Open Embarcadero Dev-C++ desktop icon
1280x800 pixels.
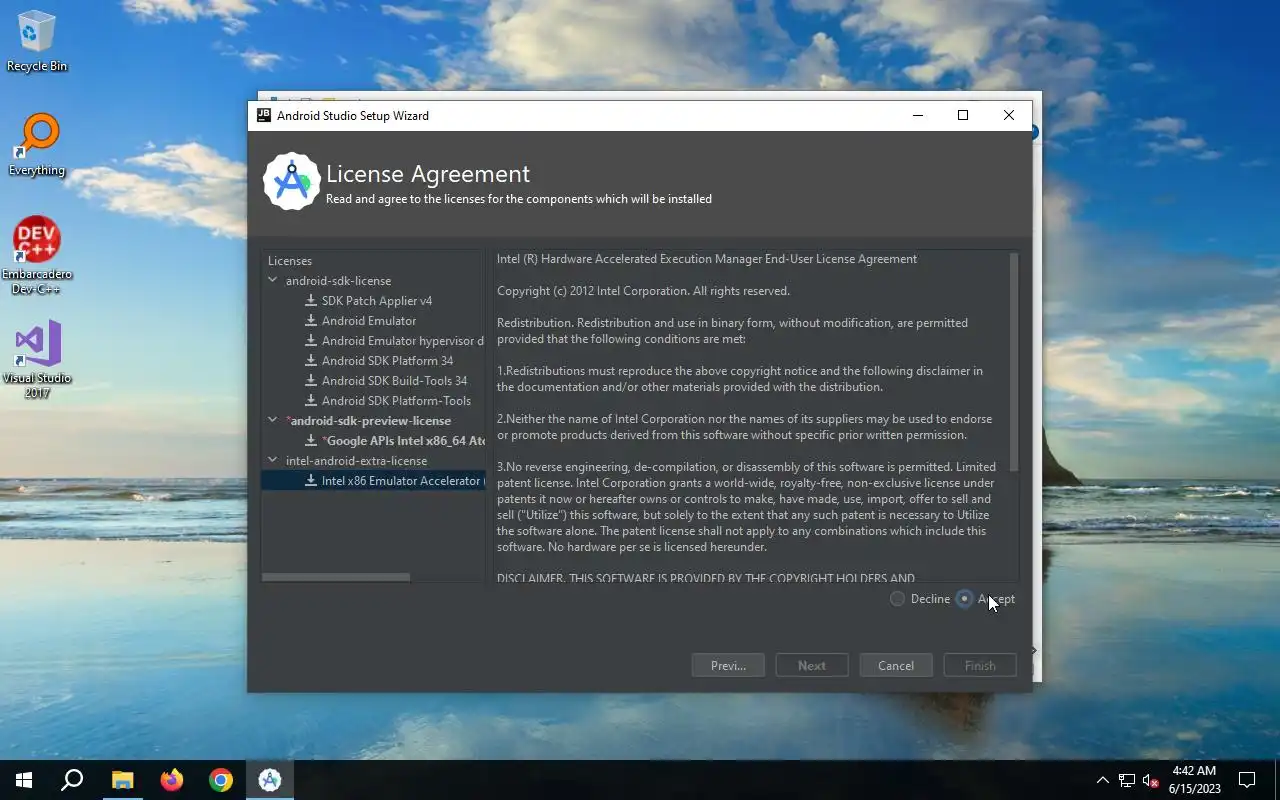pyautogui.click(x=37, y=256)
